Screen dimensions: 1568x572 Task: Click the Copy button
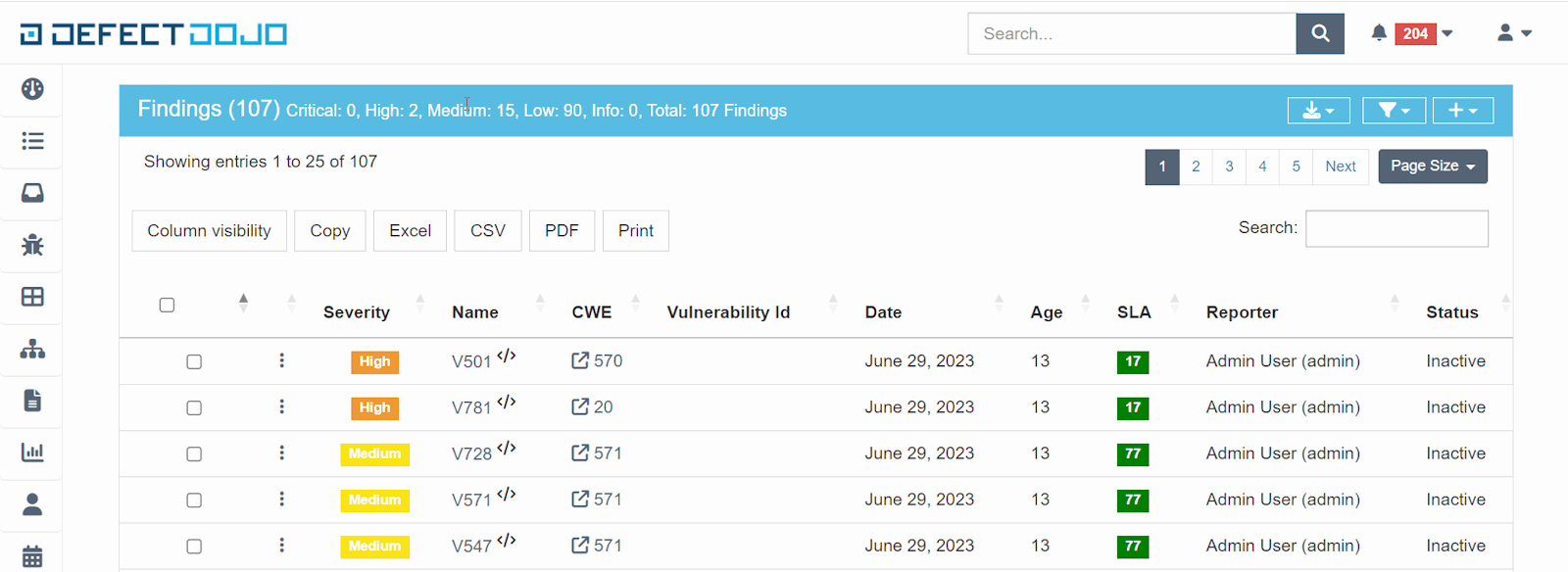pos(329,231)
